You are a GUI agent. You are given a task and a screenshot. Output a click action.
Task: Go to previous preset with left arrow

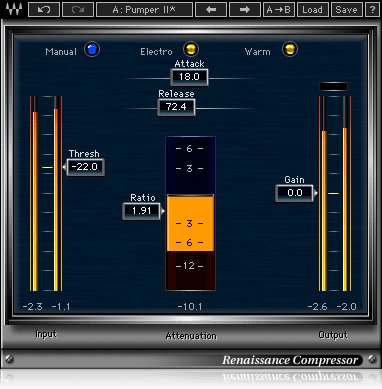pos(211,10)
